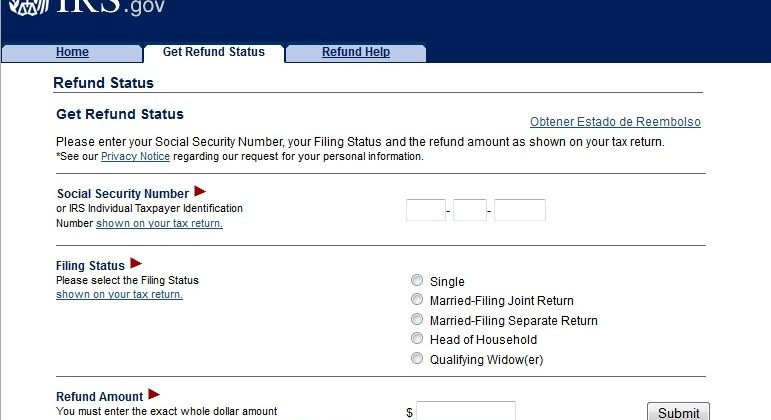Select the Single filing status
The height and width of the screenshot is (420, 771).
click(x=417, y=280)
